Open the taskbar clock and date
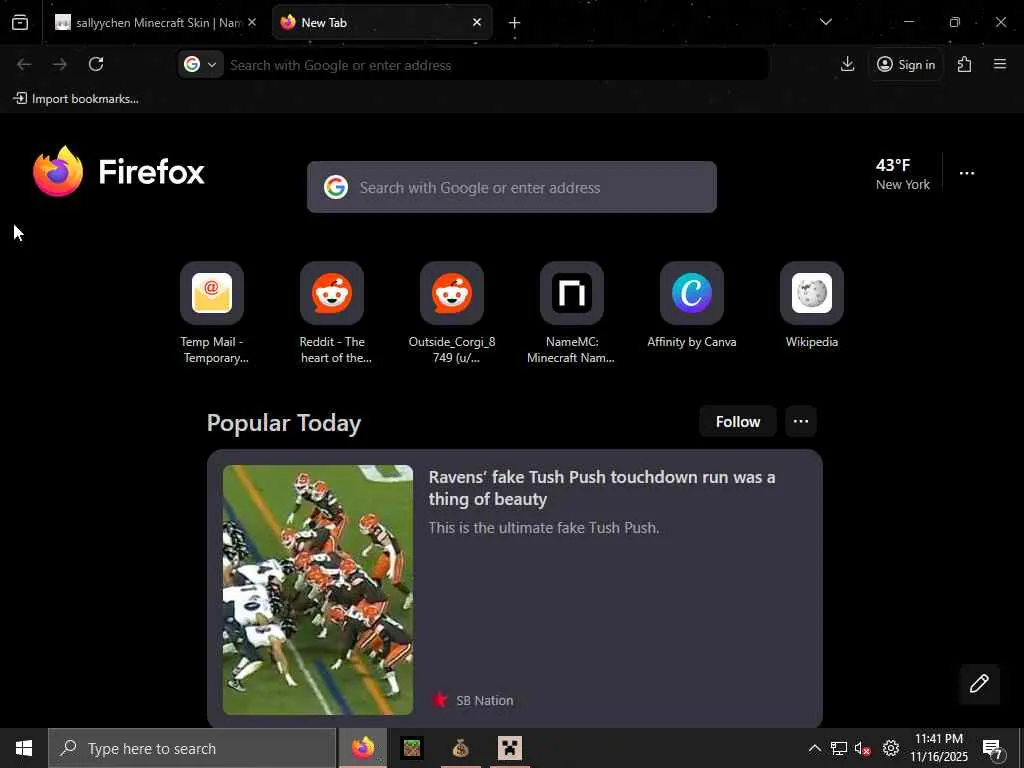The height and width of the screenshot is (768, 1024). click(938, 748)
